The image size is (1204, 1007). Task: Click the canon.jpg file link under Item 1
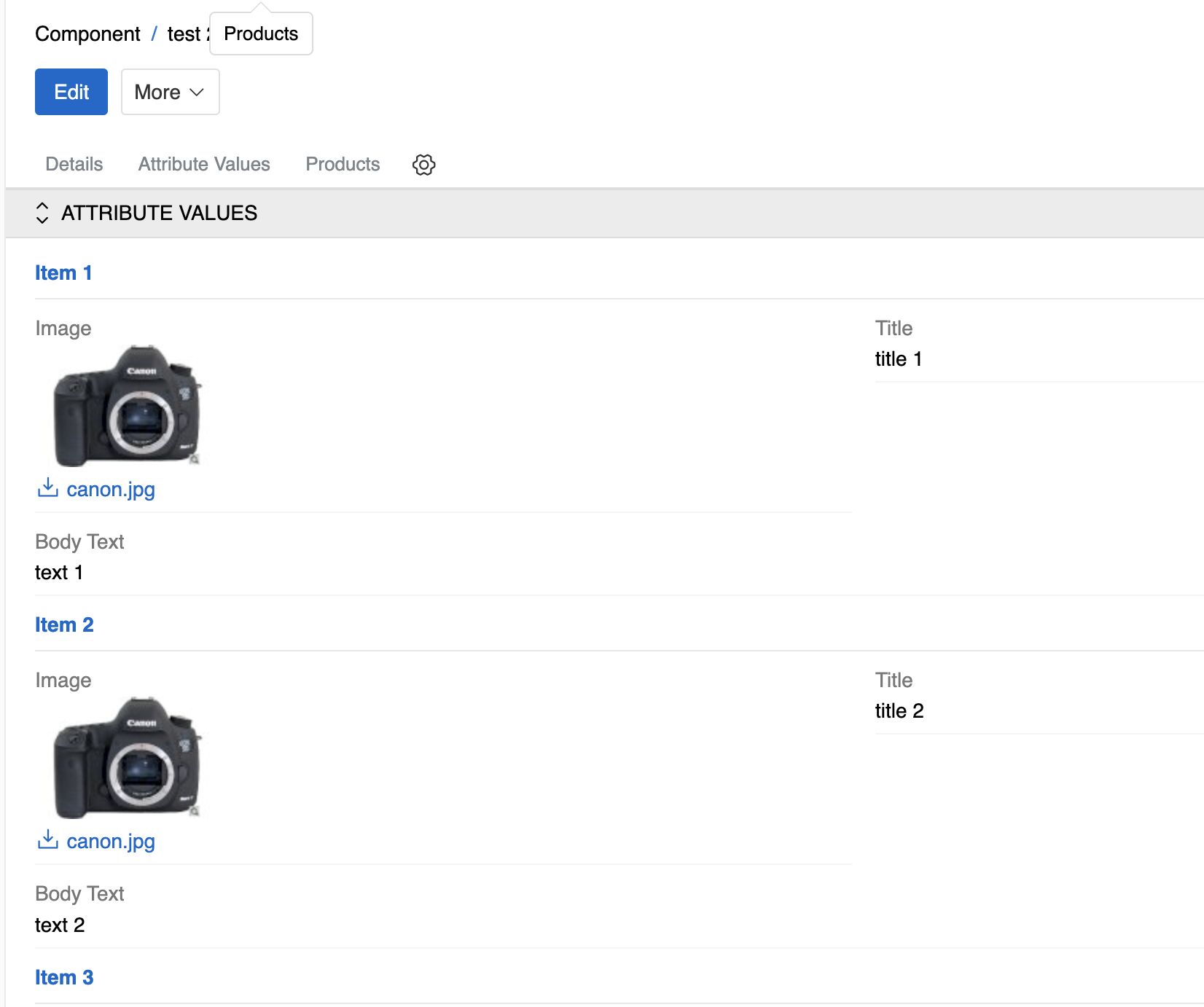tap(111, 490)
